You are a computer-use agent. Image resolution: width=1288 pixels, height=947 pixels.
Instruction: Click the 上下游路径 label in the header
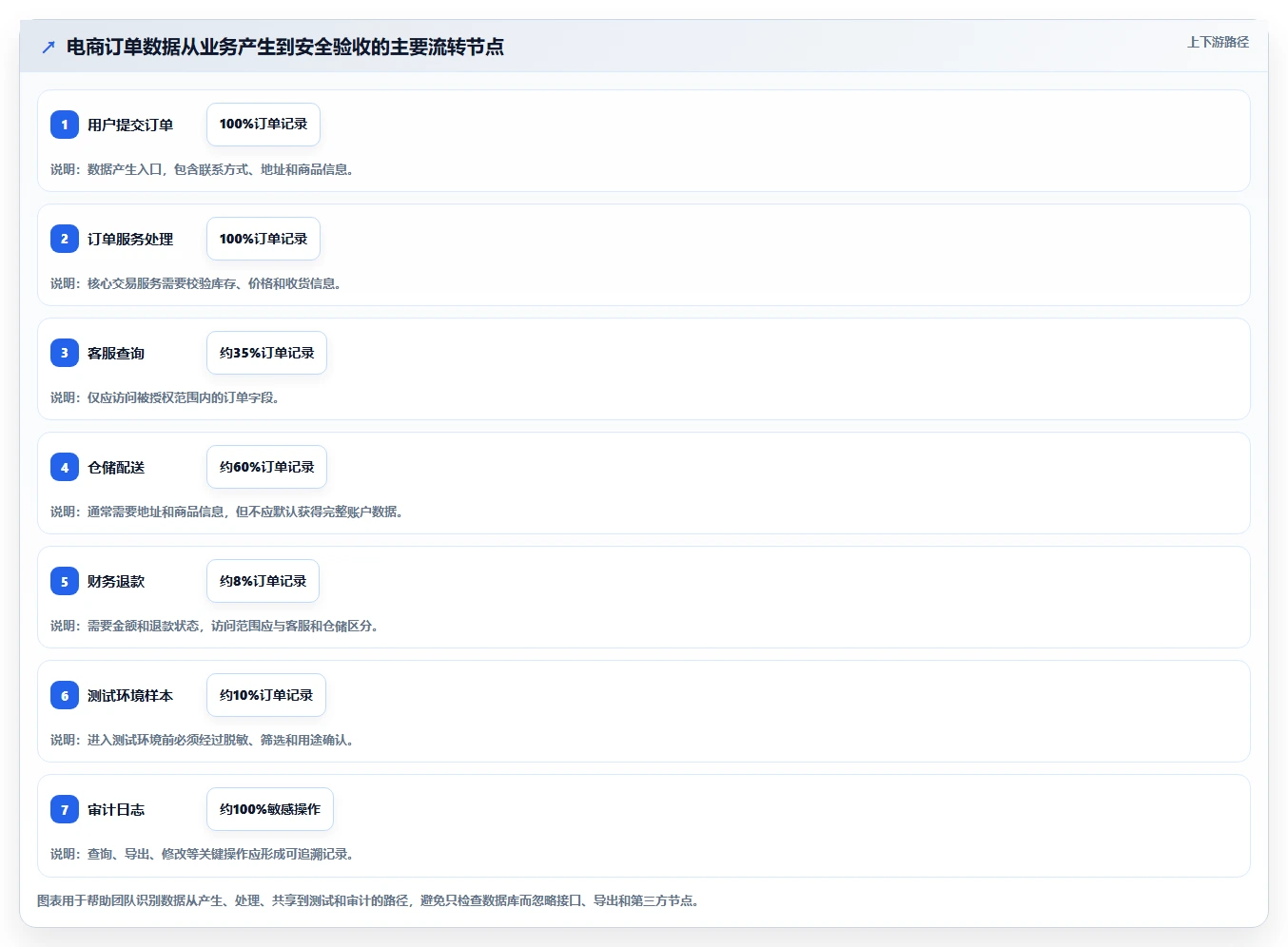tap(1218, 42)
